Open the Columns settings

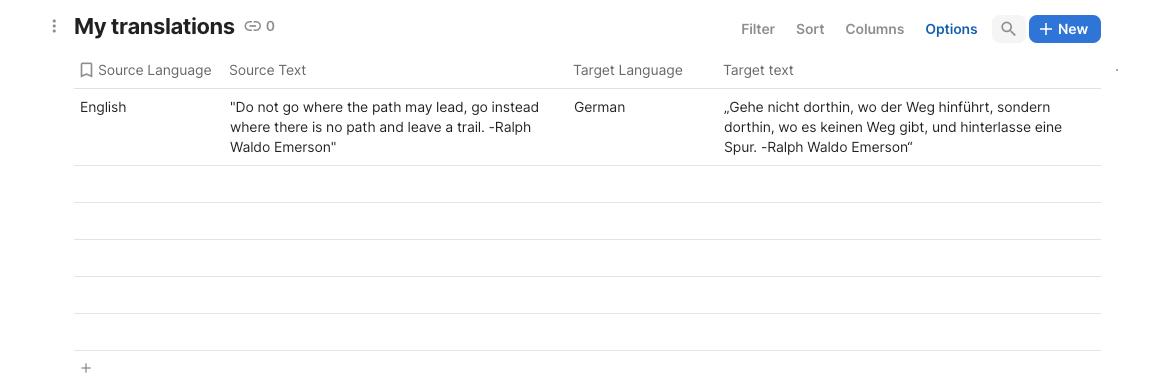click(874, 29)
